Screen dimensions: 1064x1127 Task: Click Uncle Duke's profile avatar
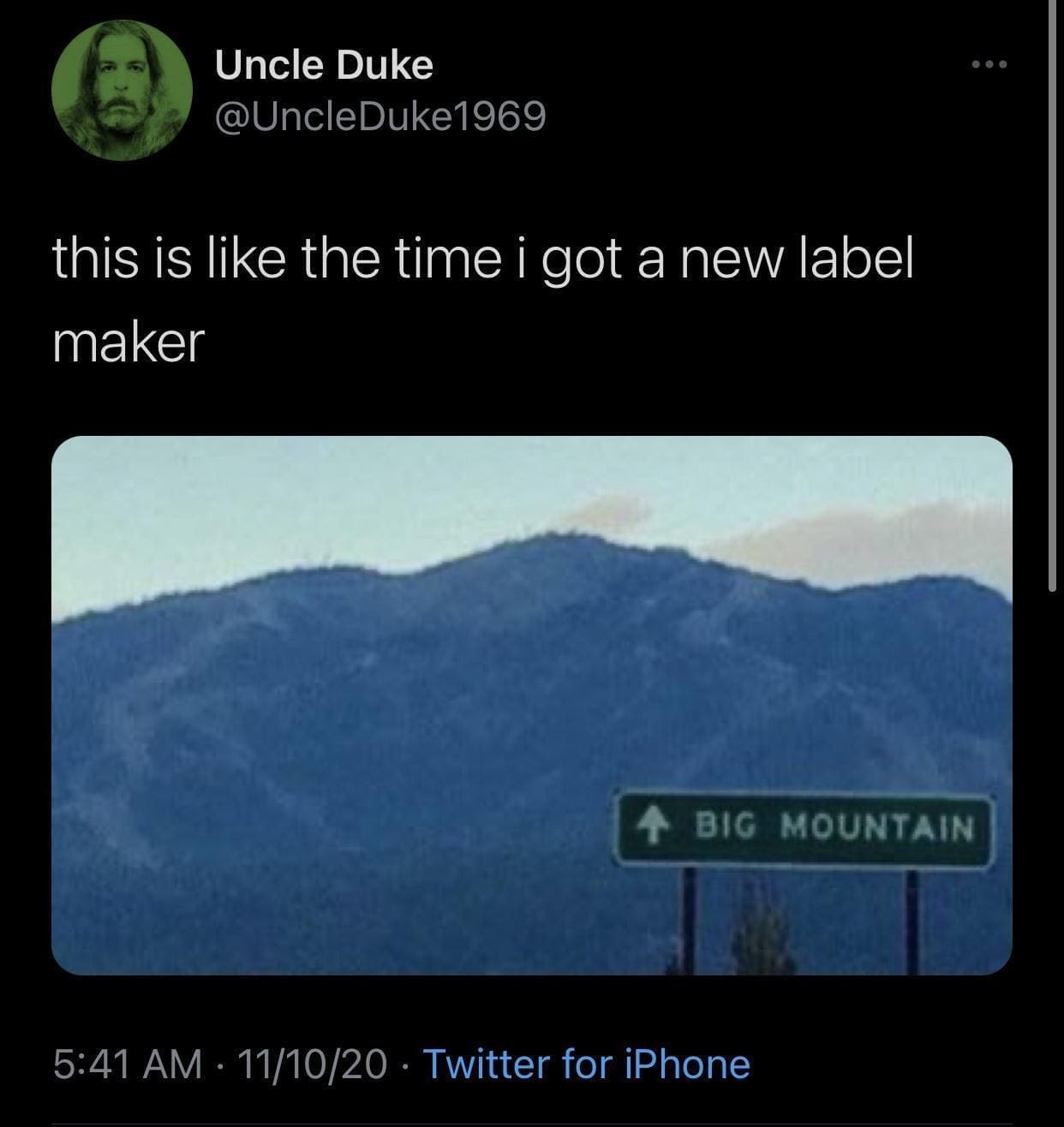121,91
